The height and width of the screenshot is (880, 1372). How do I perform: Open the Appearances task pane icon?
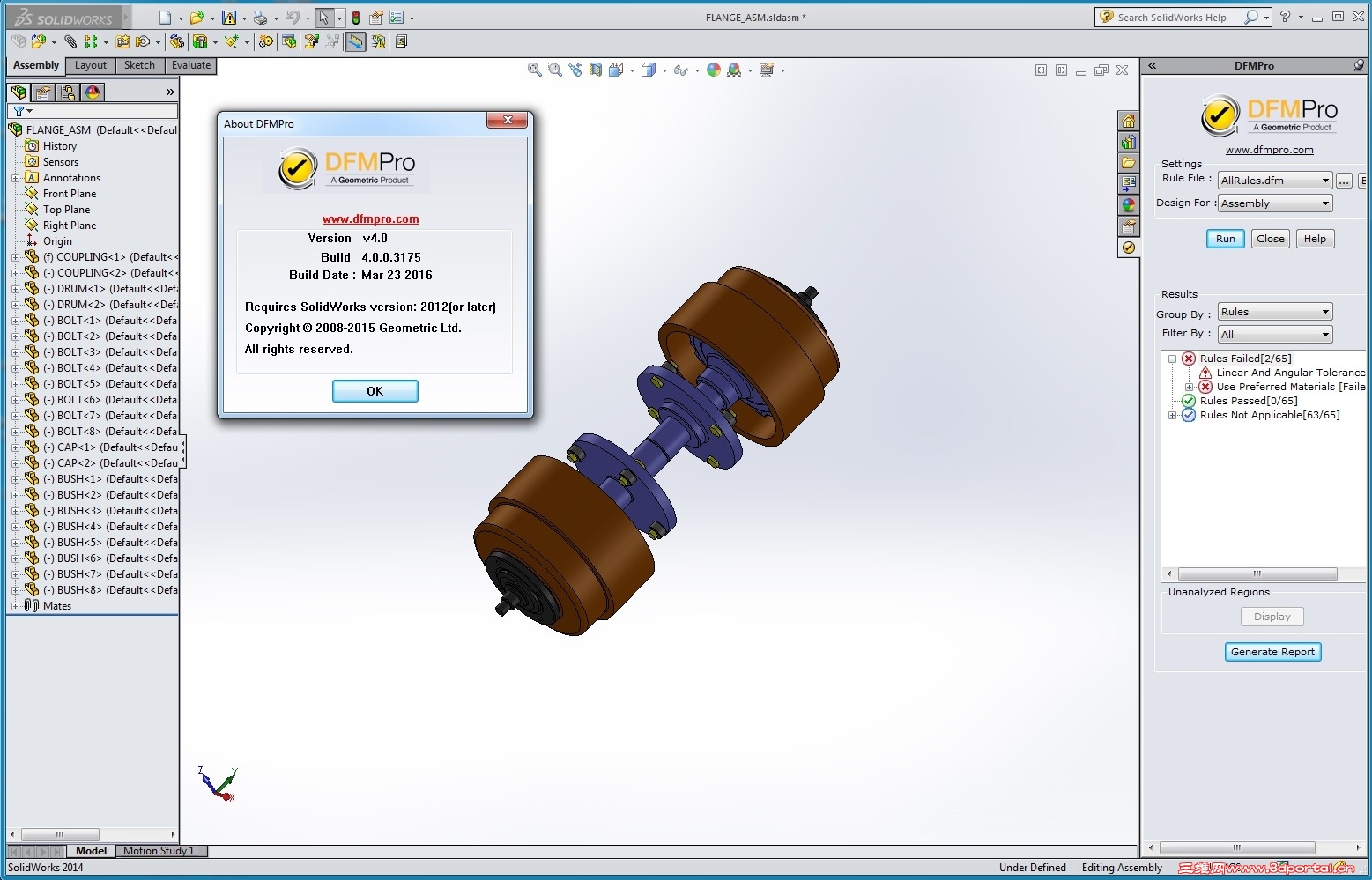(x=1128, y=205)
